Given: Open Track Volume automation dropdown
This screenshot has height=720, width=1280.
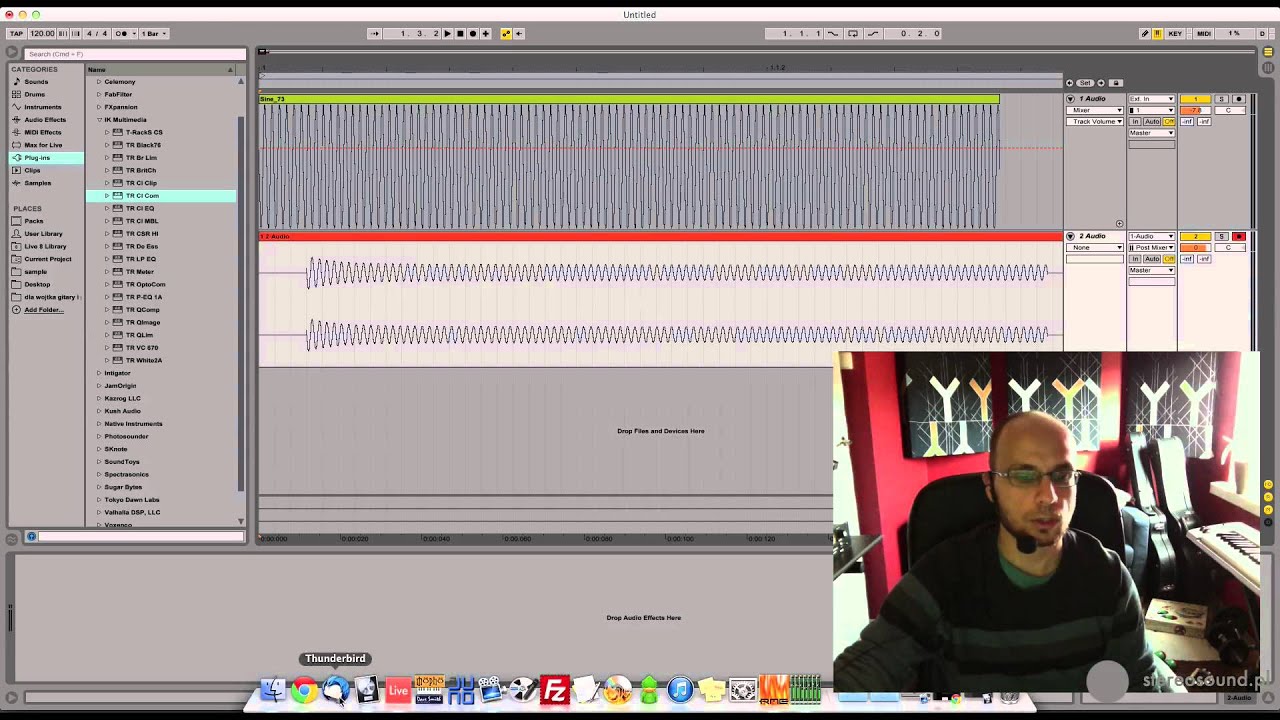Looking at the screenshot, I should click(x=1095, y=121).
